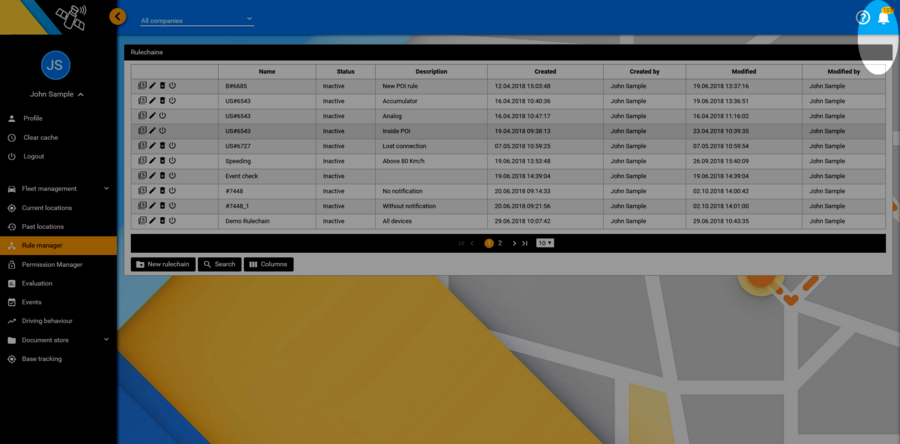Sort table by Name column header
The image size is (900, 444).
(x=267, y=72)
